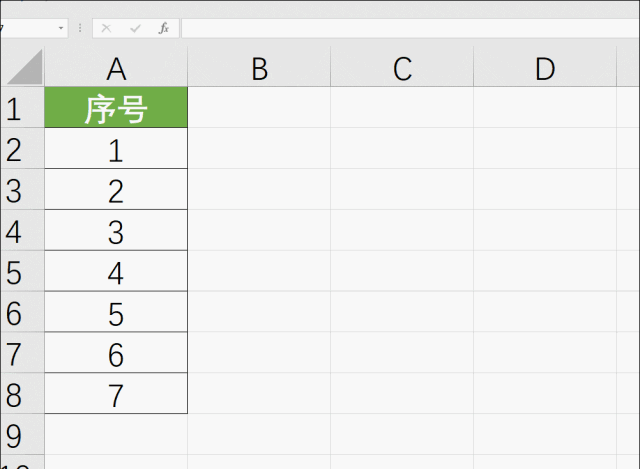Image resolution: width=640 pixels, height=469 pixels.
Task: Select cell A5 containing 4
Action: point(116,271)
